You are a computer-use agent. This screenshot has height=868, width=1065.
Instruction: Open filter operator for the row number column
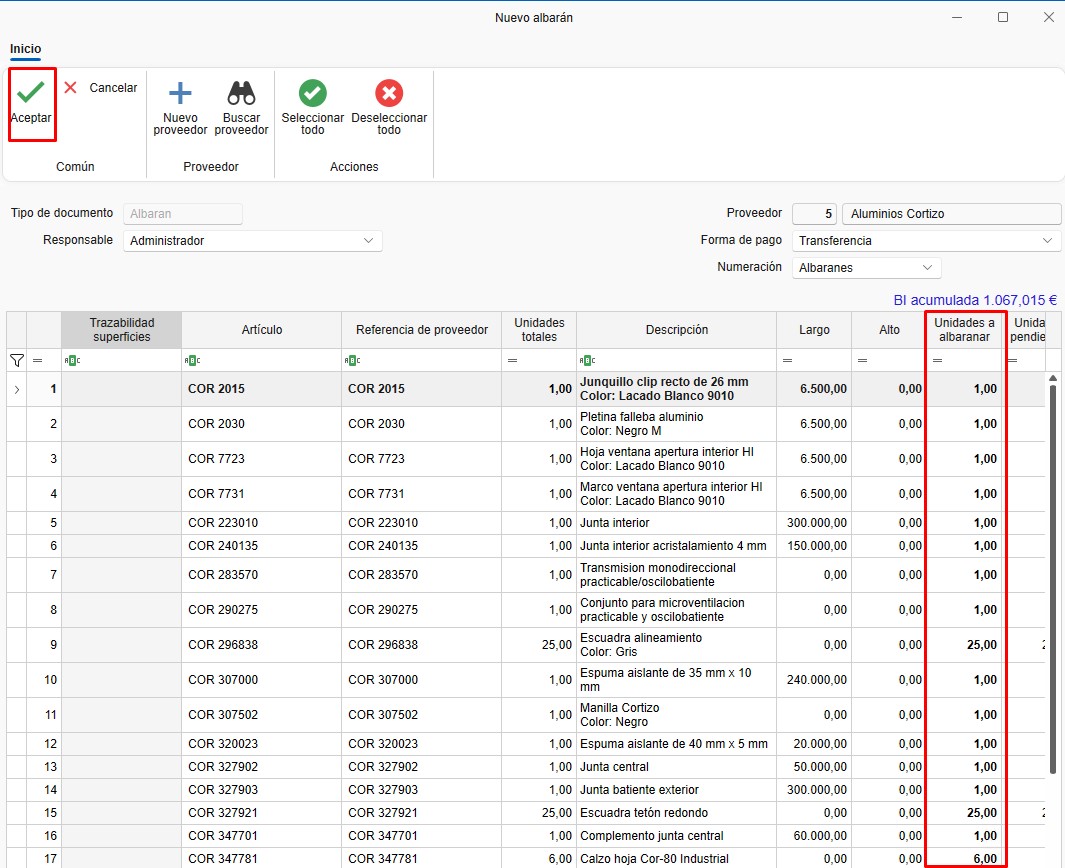click(x=37, y=361)
